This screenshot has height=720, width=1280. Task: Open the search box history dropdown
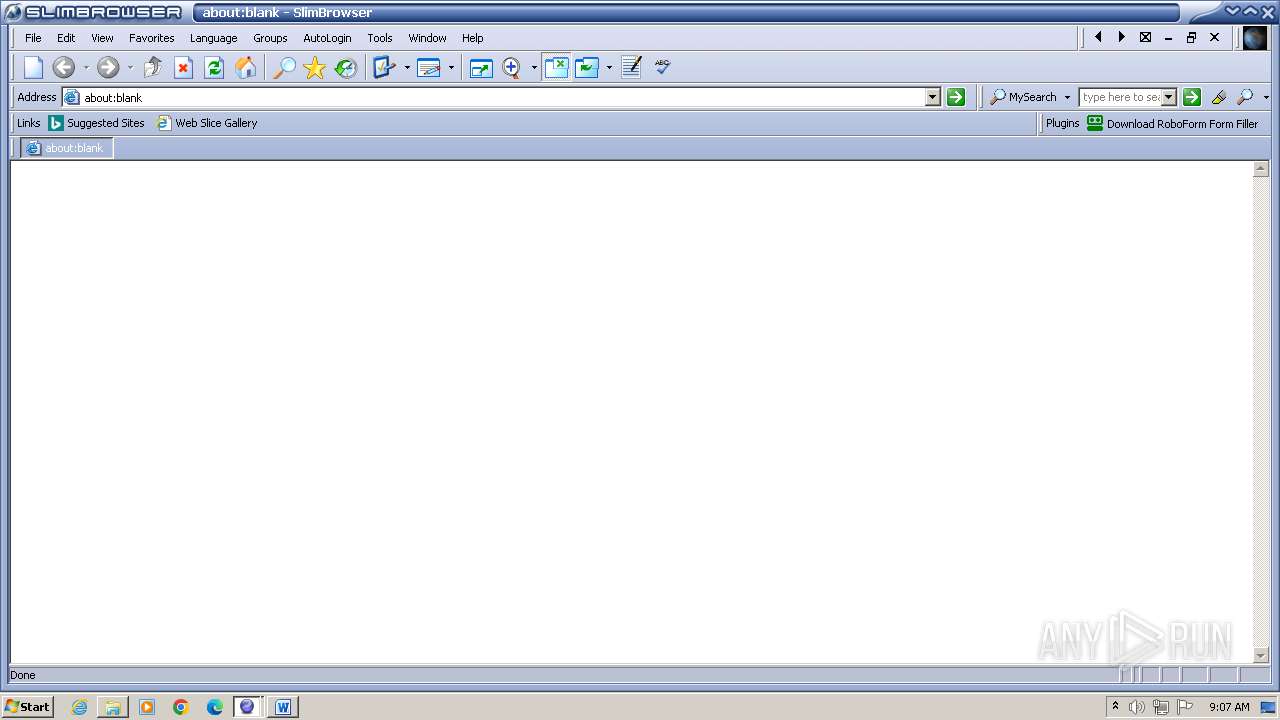point(1169,97)
